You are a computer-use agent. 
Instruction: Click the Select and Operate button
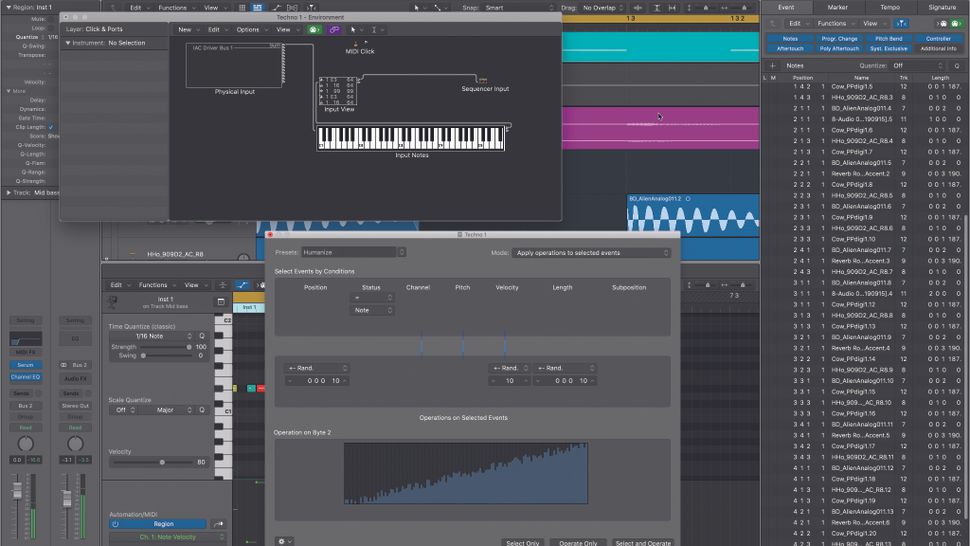pos(643,542)
